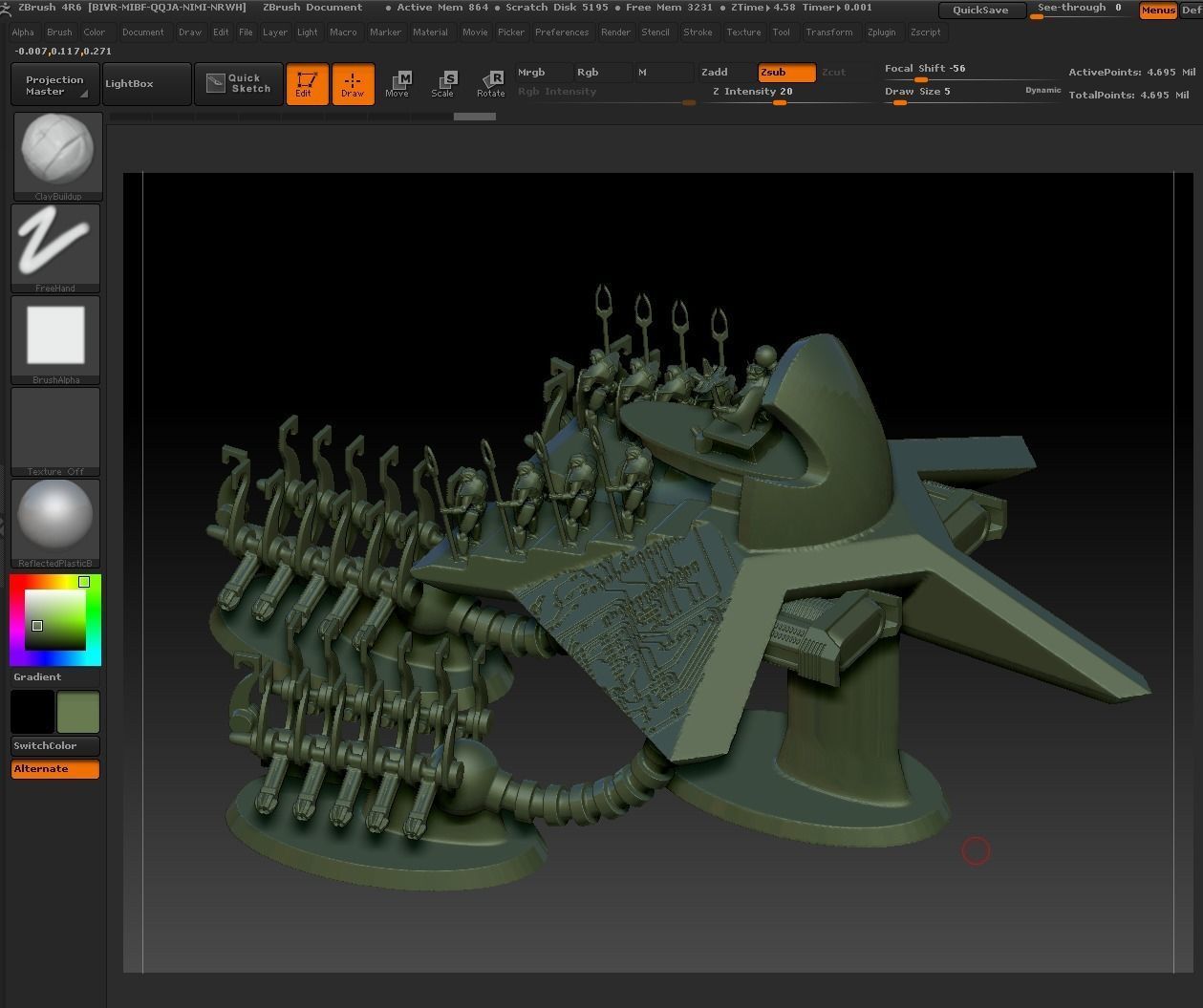The height and width of the screenshot is (1008, 1203).
Task: Open the Edit menu
Action: point(221,32)
